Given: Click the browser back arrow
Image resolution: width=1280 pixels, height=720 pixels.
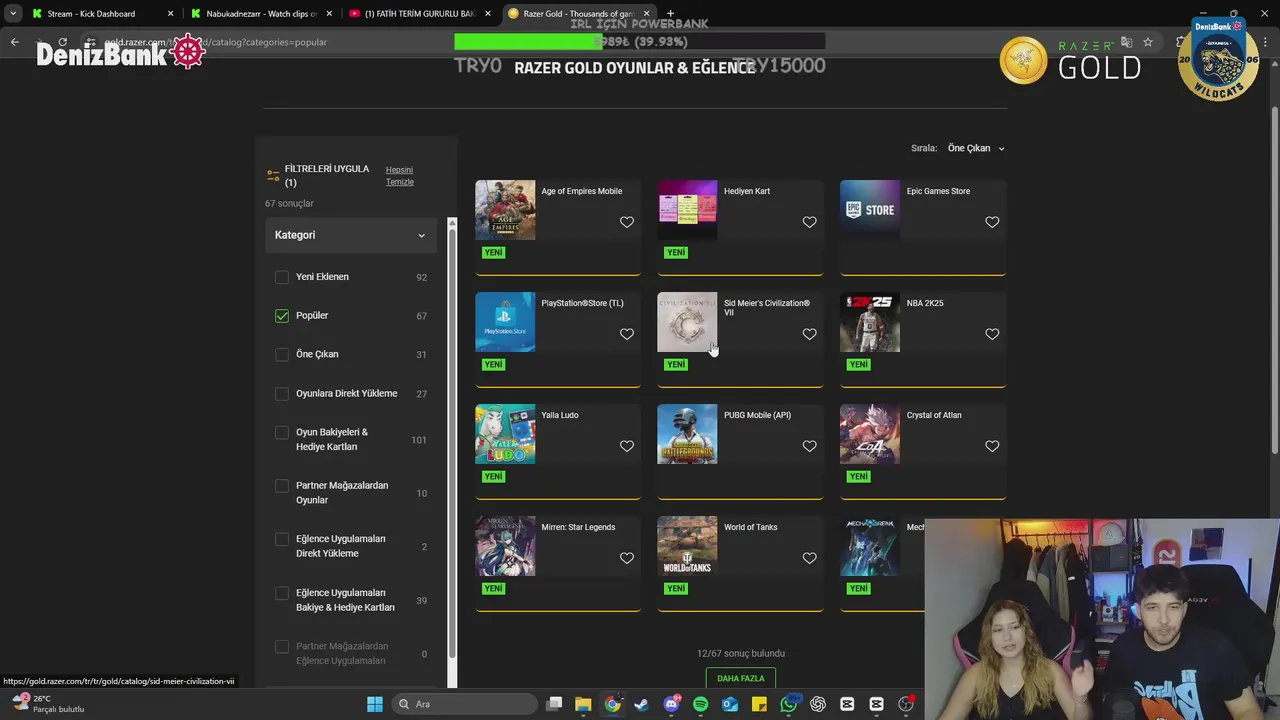Looking at the screenshot, I should pos(14,42).
